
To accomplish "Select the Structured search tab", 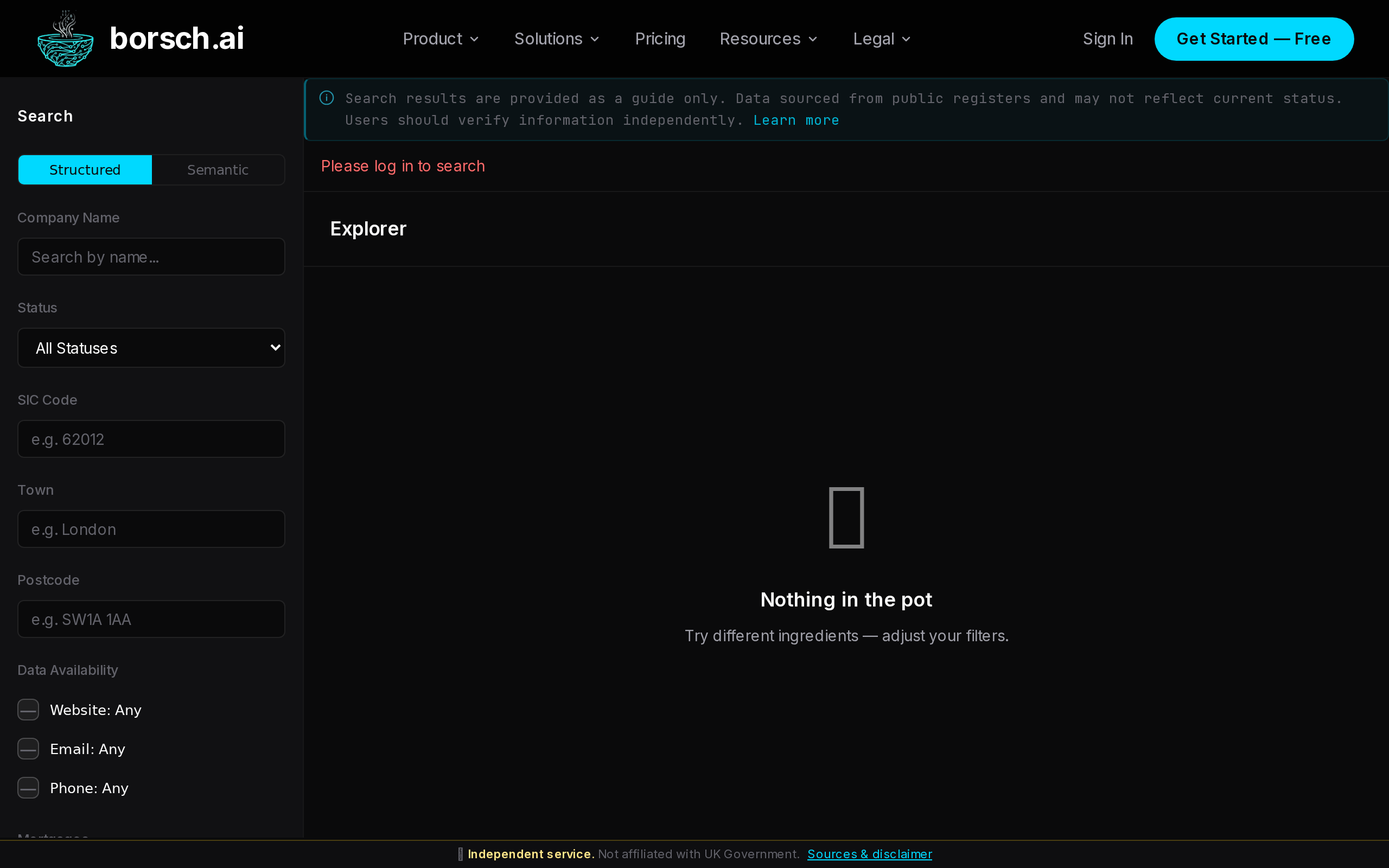I will click(x=85, y=170).
